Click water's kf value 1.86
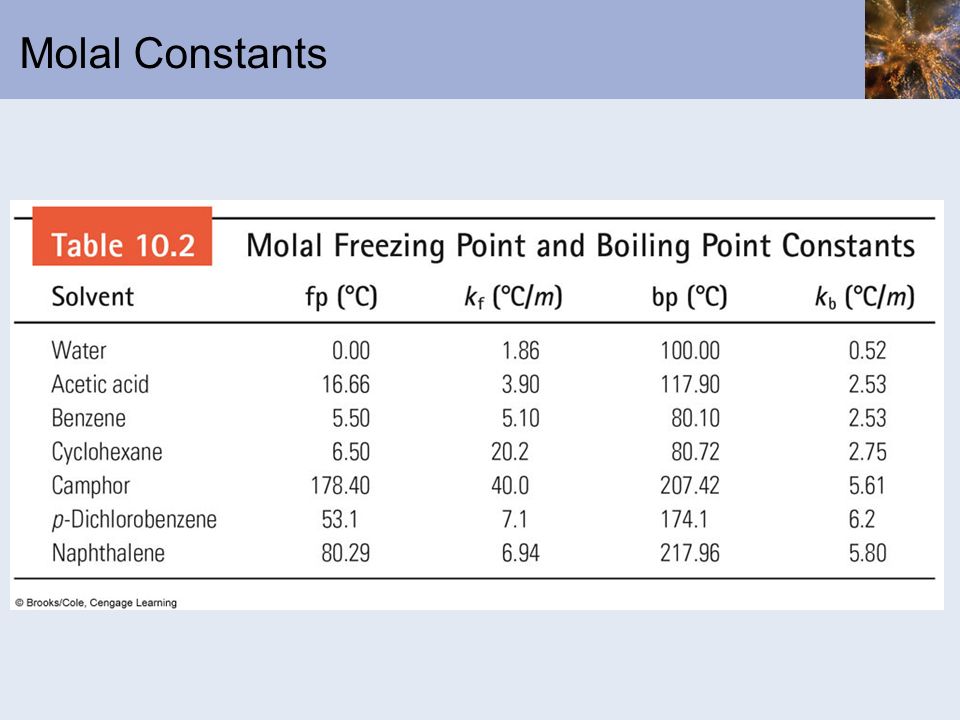960x720 pixels. click(x=520, y=351)
